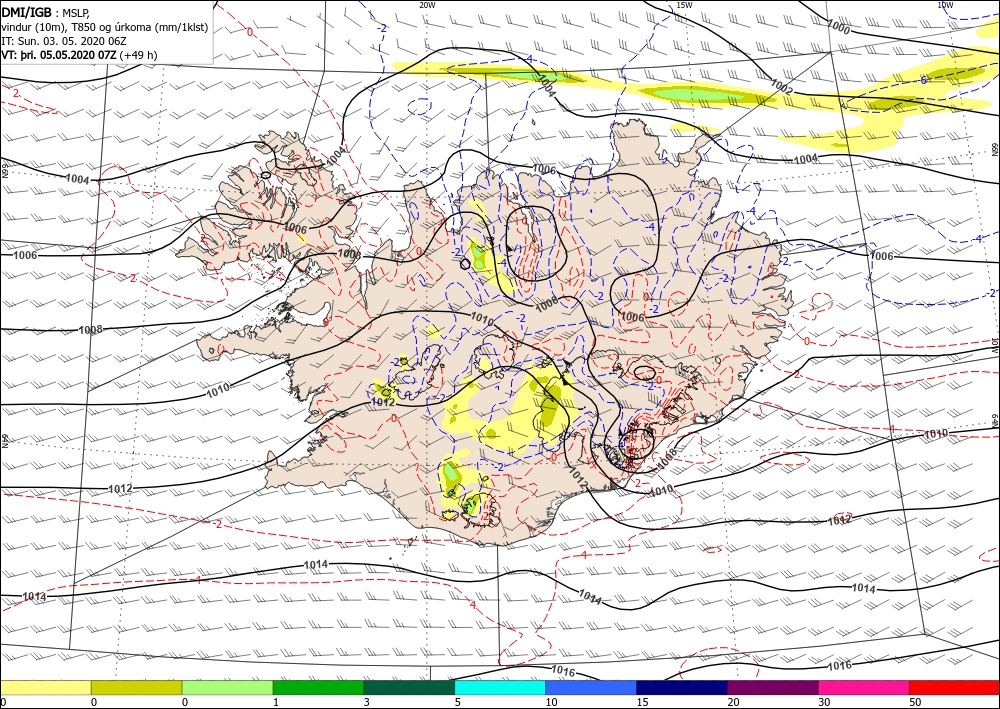This screenshot has width=1000, height=709.
Task: Click the legend value '10'
Action: pos(551,702)
